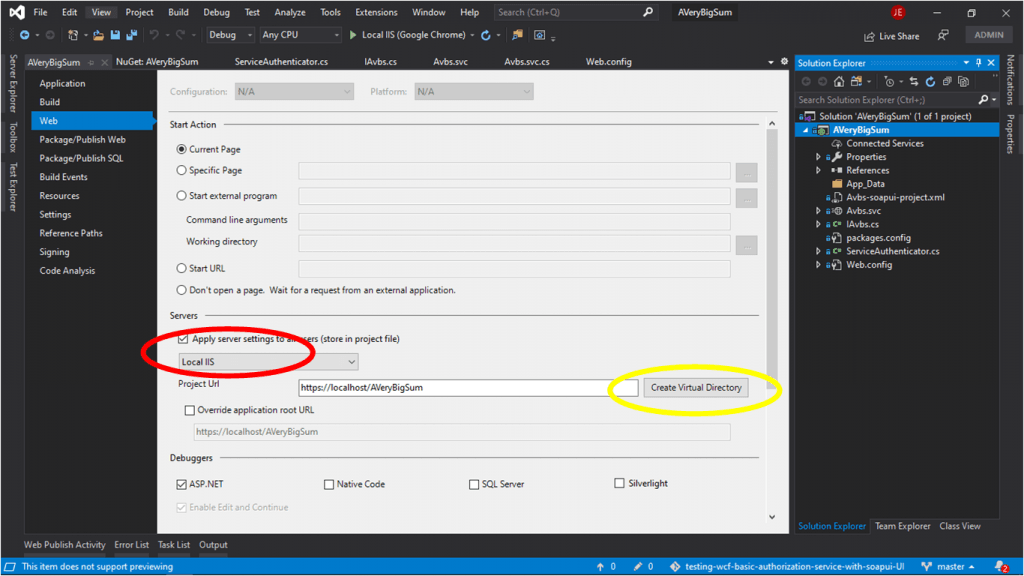Open the master branch dropdown in status bar

pyautogui.click(x=949, y=567)
